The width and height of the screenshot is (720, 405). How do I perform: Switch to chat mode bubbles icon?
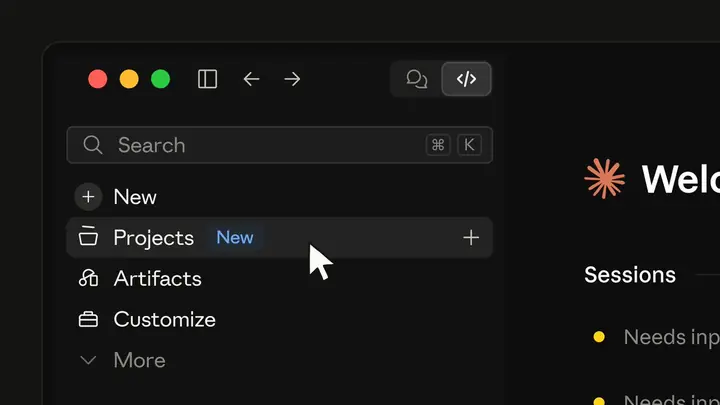point(416,79)
